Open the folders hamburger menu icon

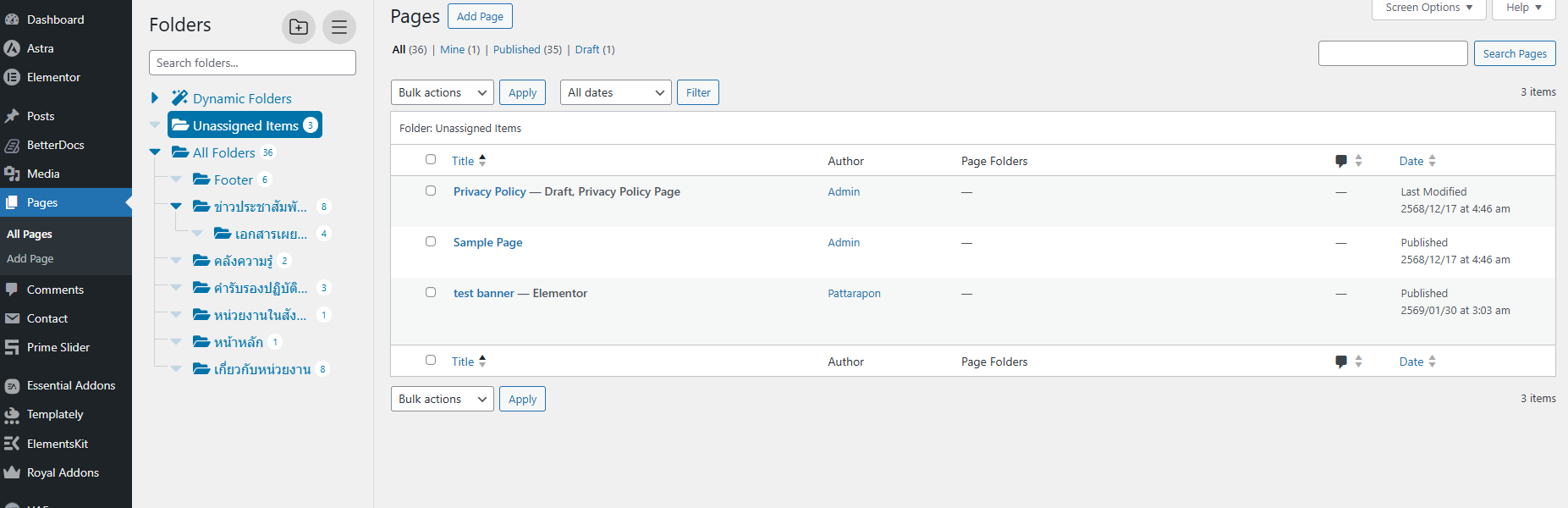point(339,27)
